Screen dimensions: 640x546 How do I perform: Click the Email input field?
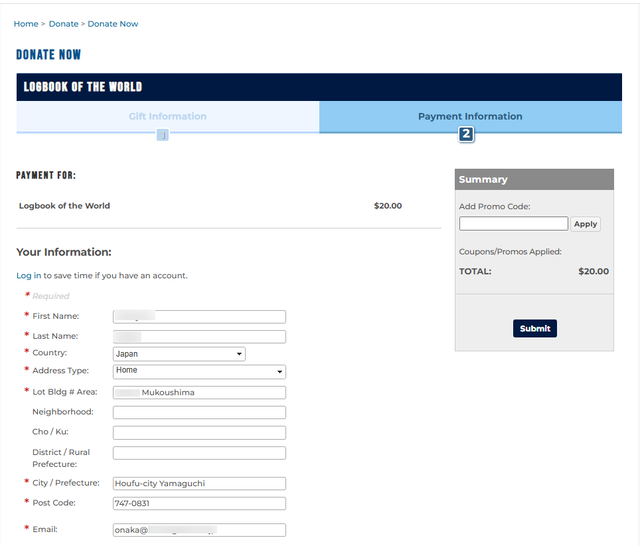(199, 530)
